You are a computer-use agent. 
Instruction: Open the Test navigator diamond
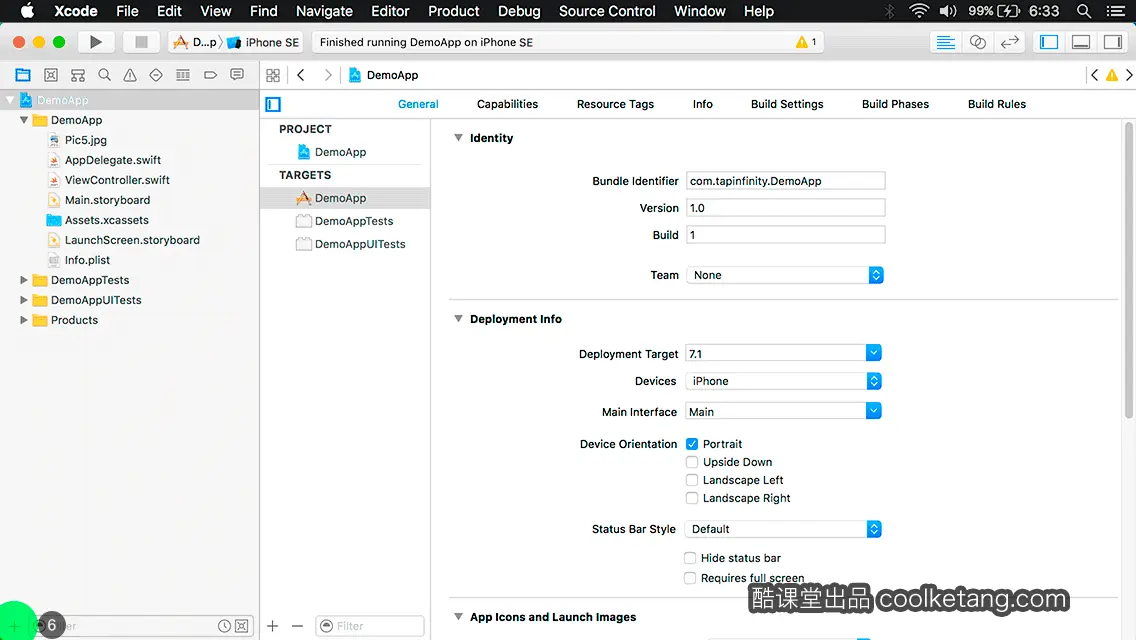tap(156, 75)
